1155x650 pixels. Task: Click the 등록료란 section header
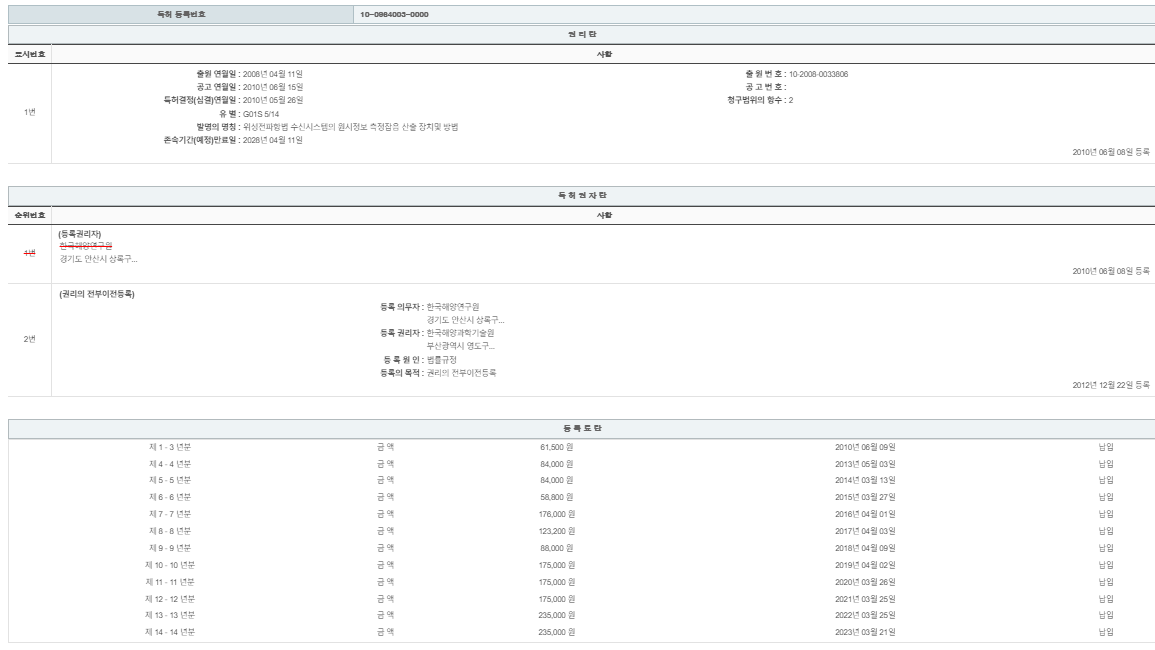(x=581, y=428)
